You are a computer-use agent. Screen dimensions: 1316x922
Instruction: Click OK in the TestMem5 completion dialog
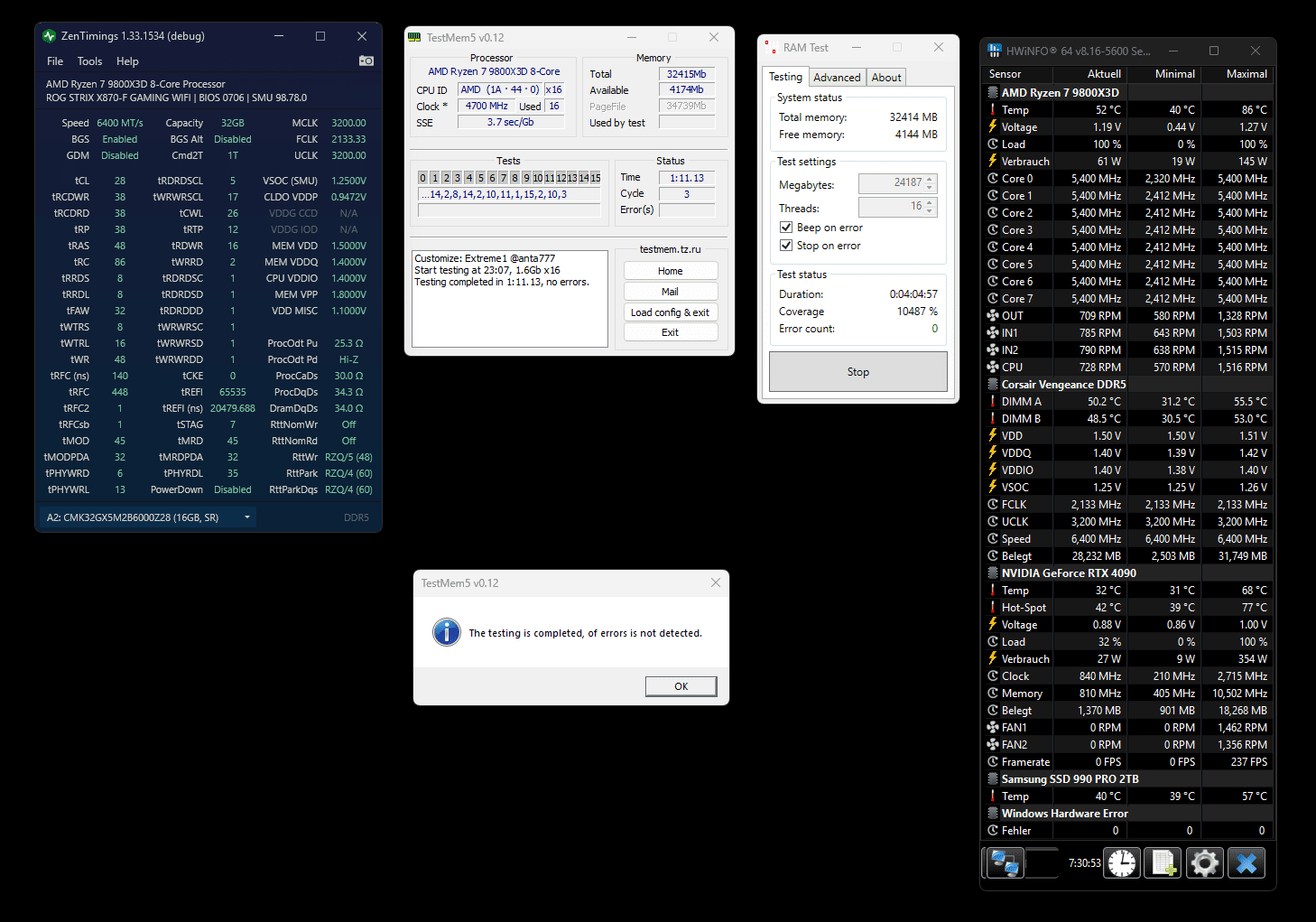(x=681, y=686)
